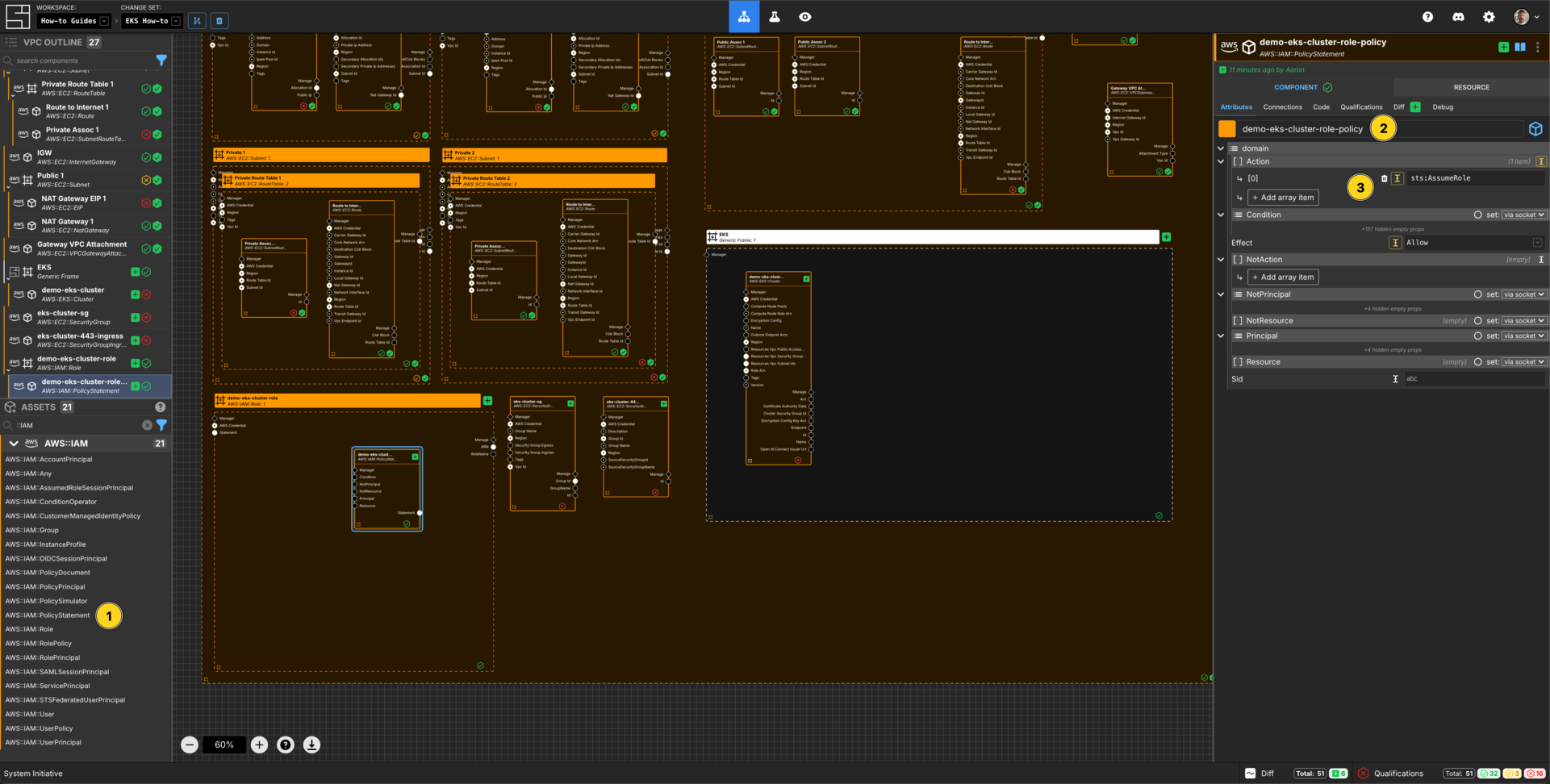
Task: Open the help question mark icon in top bar
Action: coord(1427,16)
